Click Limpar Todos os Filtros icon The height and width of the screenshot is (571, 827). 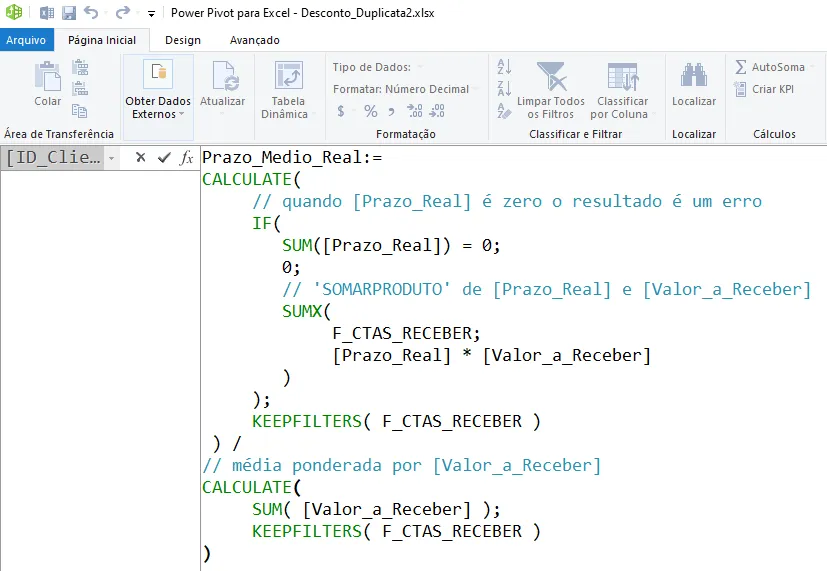[551, 76]
